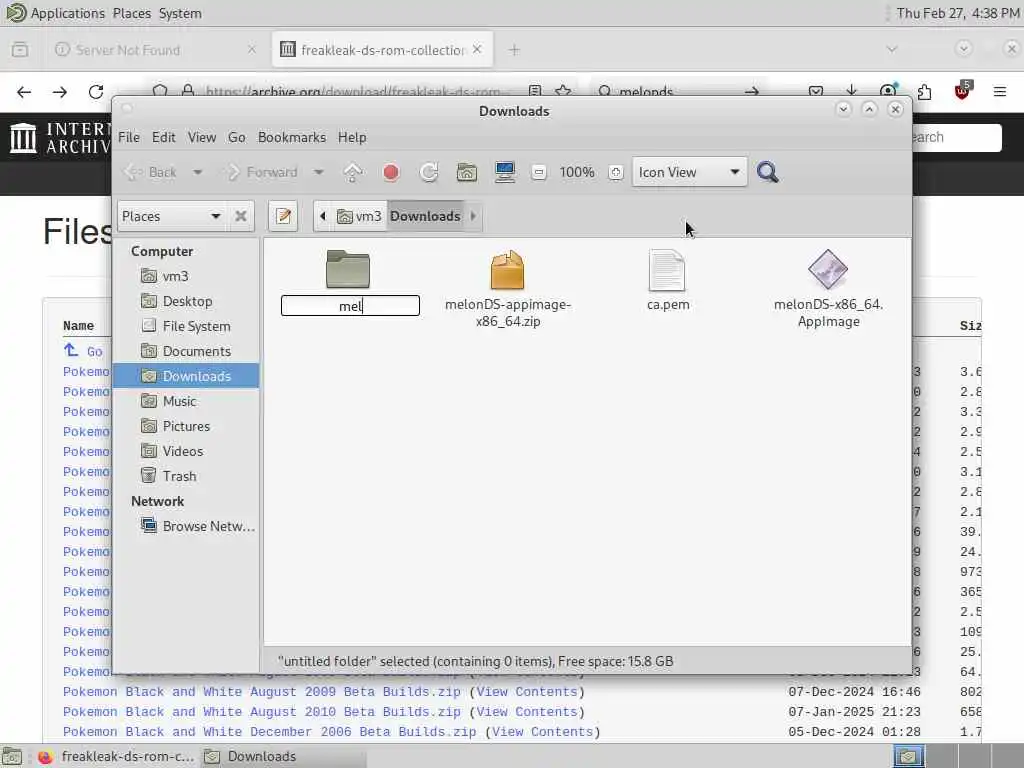Click the browser forward arrow
This screenshot has width=1024, height=768.
click(60, 92)
